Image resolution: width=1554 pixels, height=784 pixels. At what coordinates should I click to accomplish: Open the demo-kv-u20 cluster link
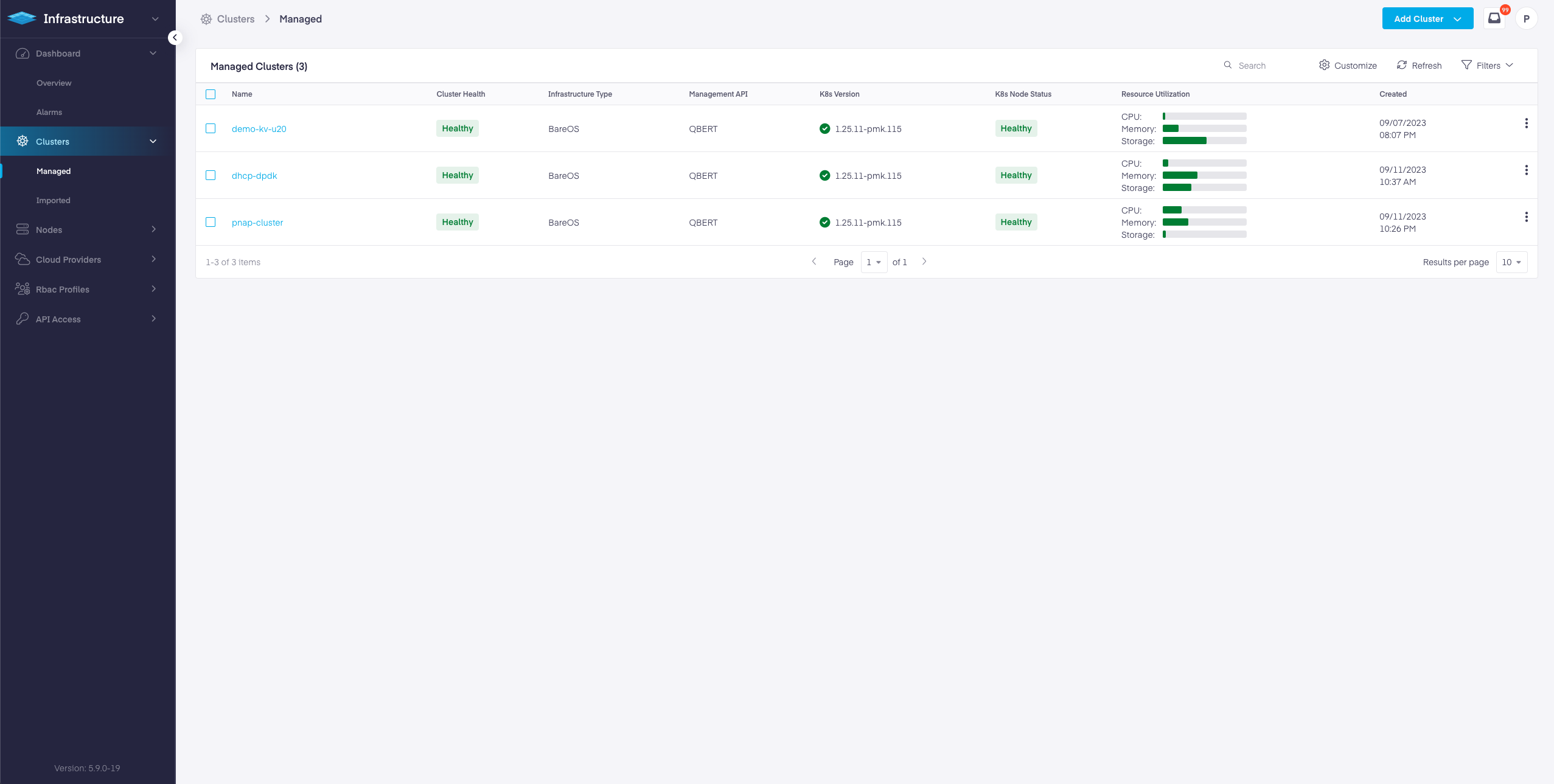(x=259, y=129)
